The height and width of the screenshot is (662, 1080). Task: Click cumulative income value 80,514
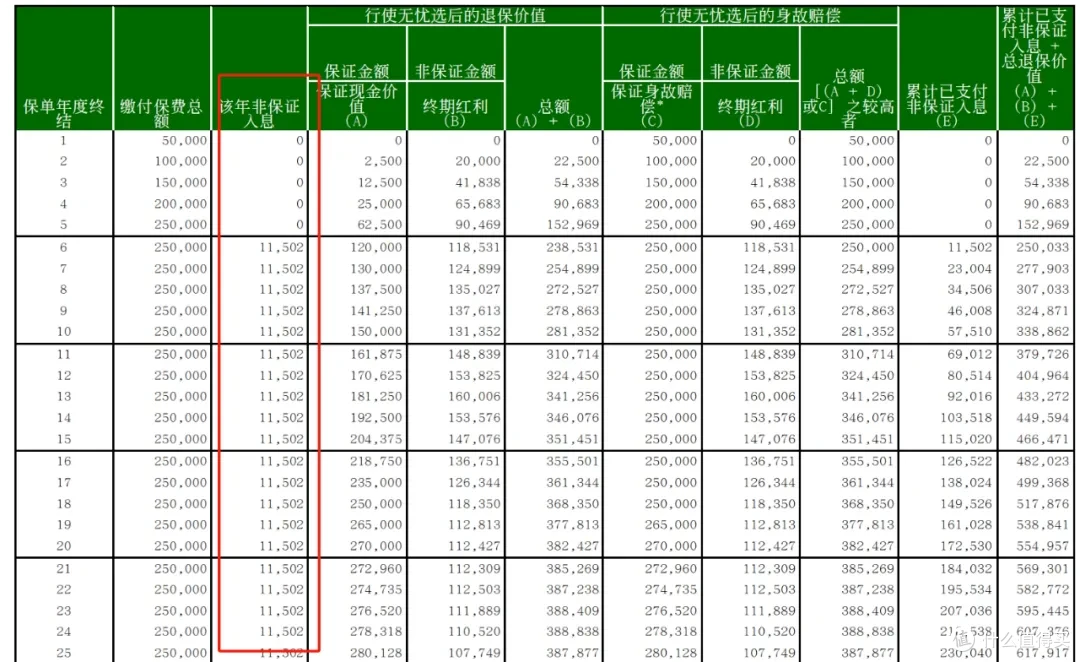(x=970, y=375)
